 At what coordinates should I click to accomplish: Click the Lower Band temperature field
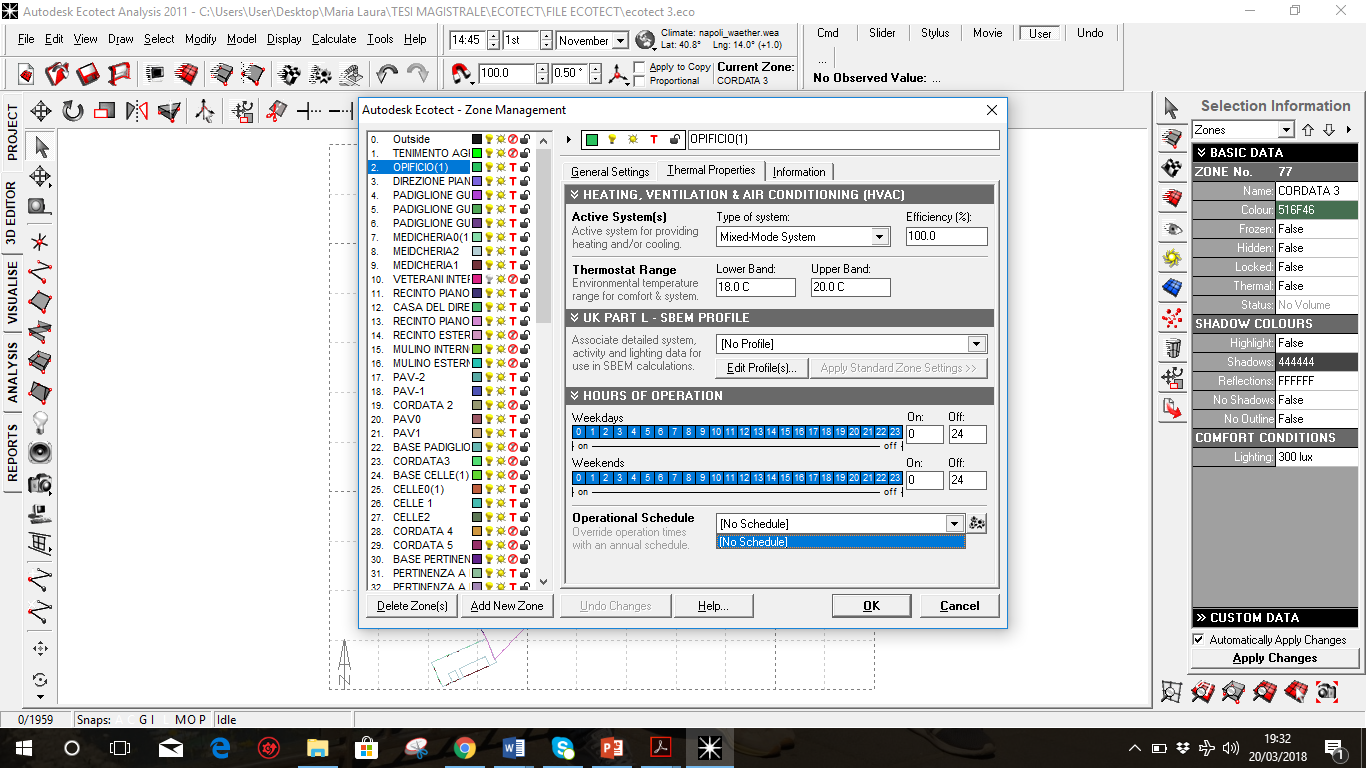coord(756,287)
